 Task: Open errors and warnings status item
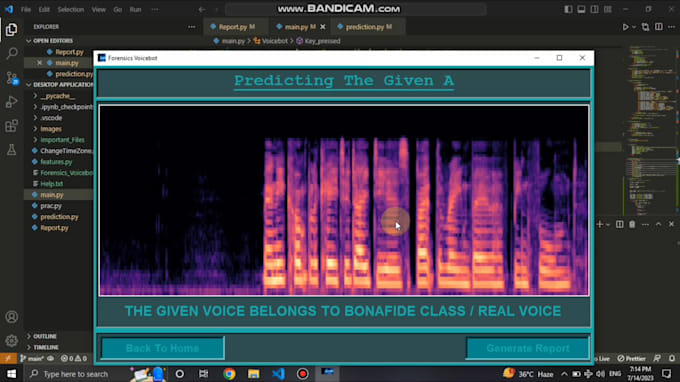pyautogui.click(x=74, y=359)
